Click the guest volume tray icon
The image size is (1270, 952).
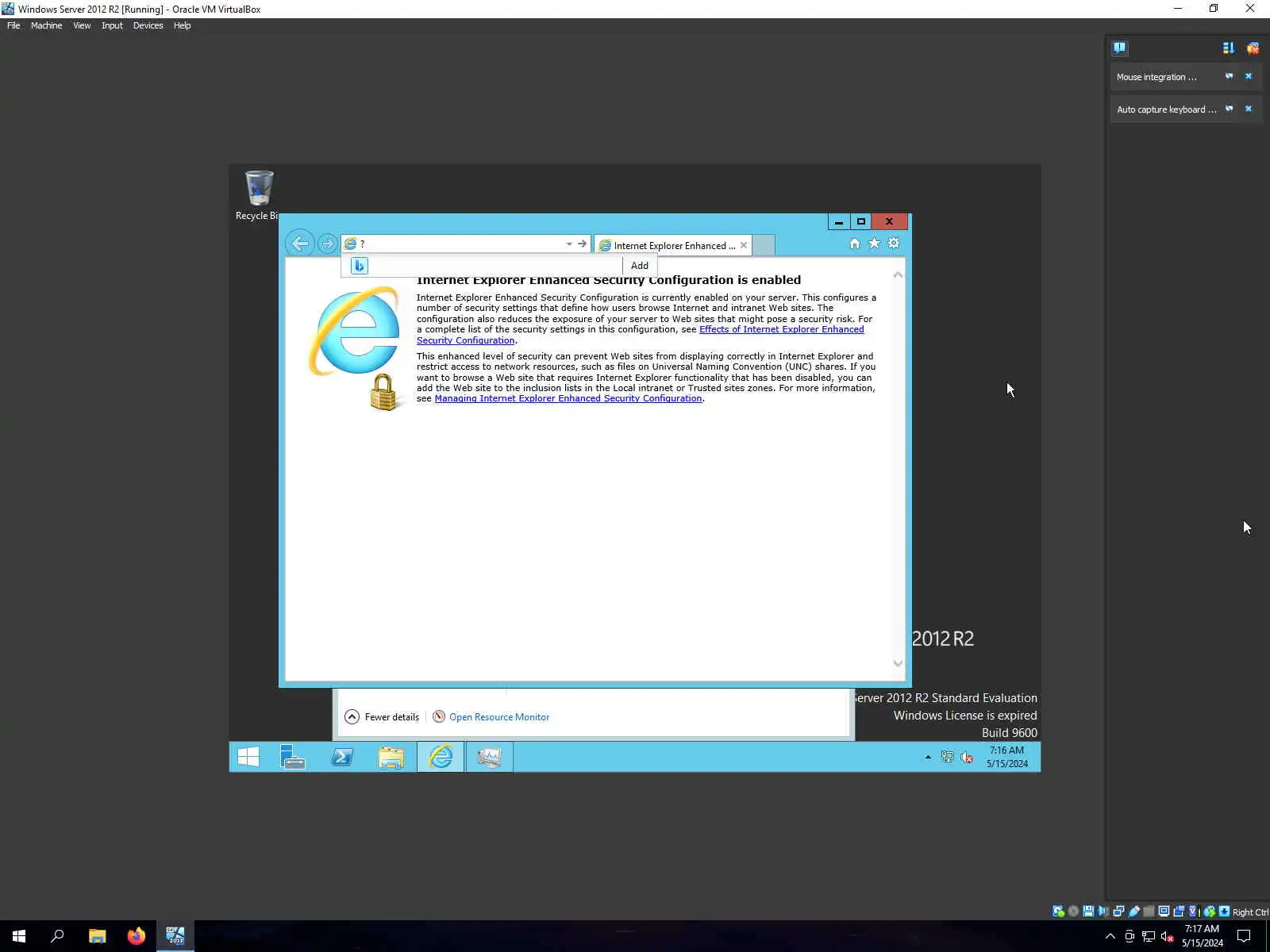click(967, 757)
